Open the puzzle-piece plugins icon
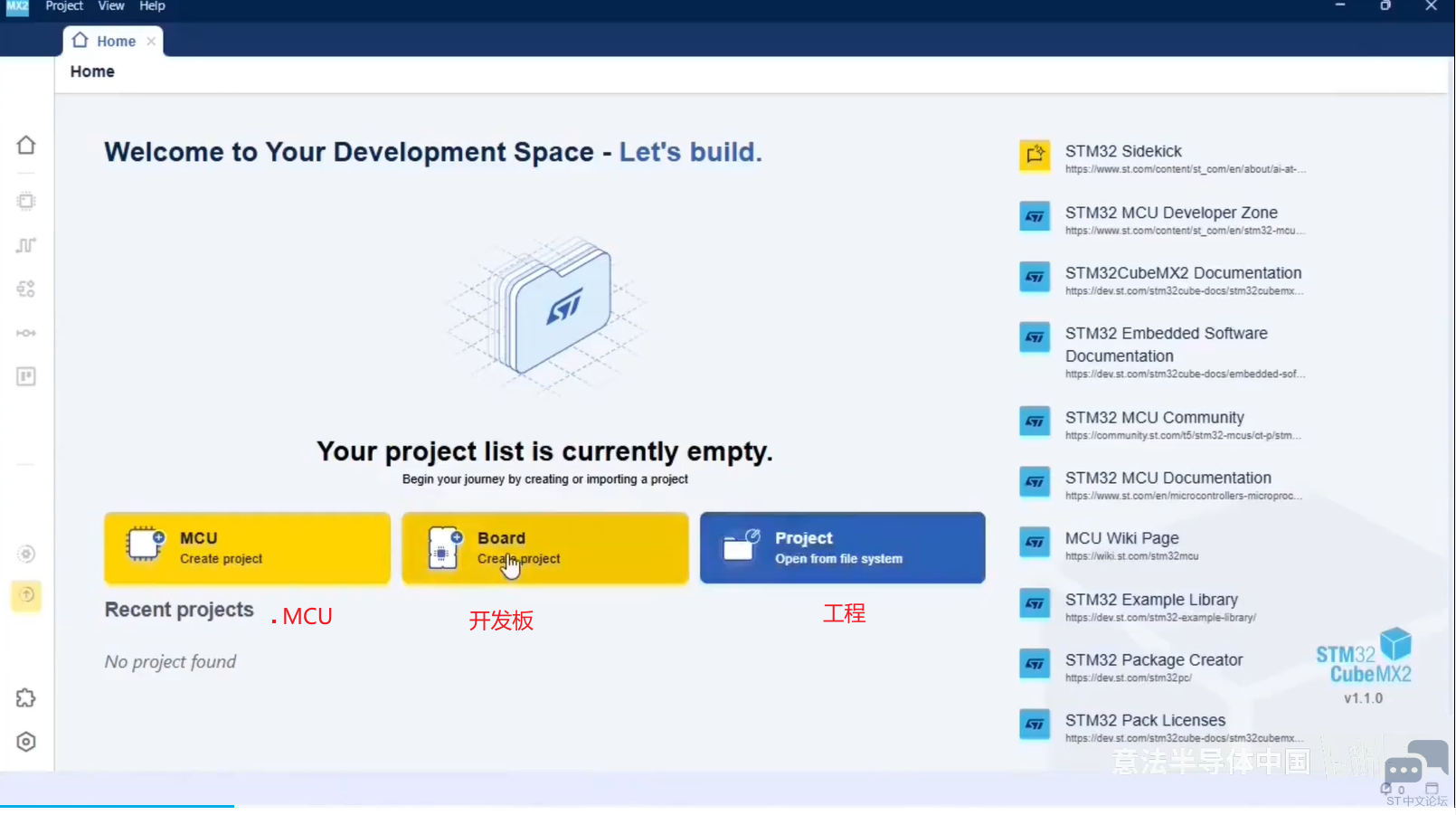The height and width of the screenshot is (815, 1456). tap(26, 697)
